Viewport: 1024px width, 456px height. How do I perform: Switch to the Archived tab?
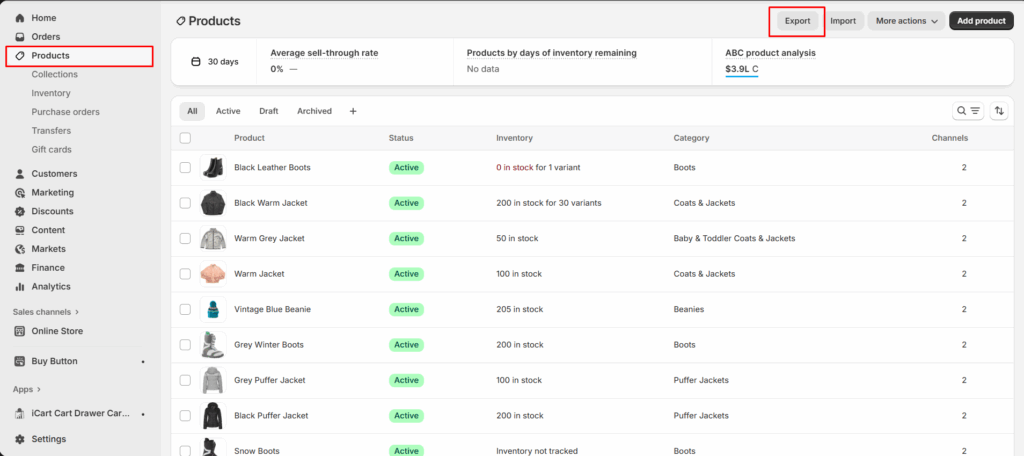(x=314, y=111)
